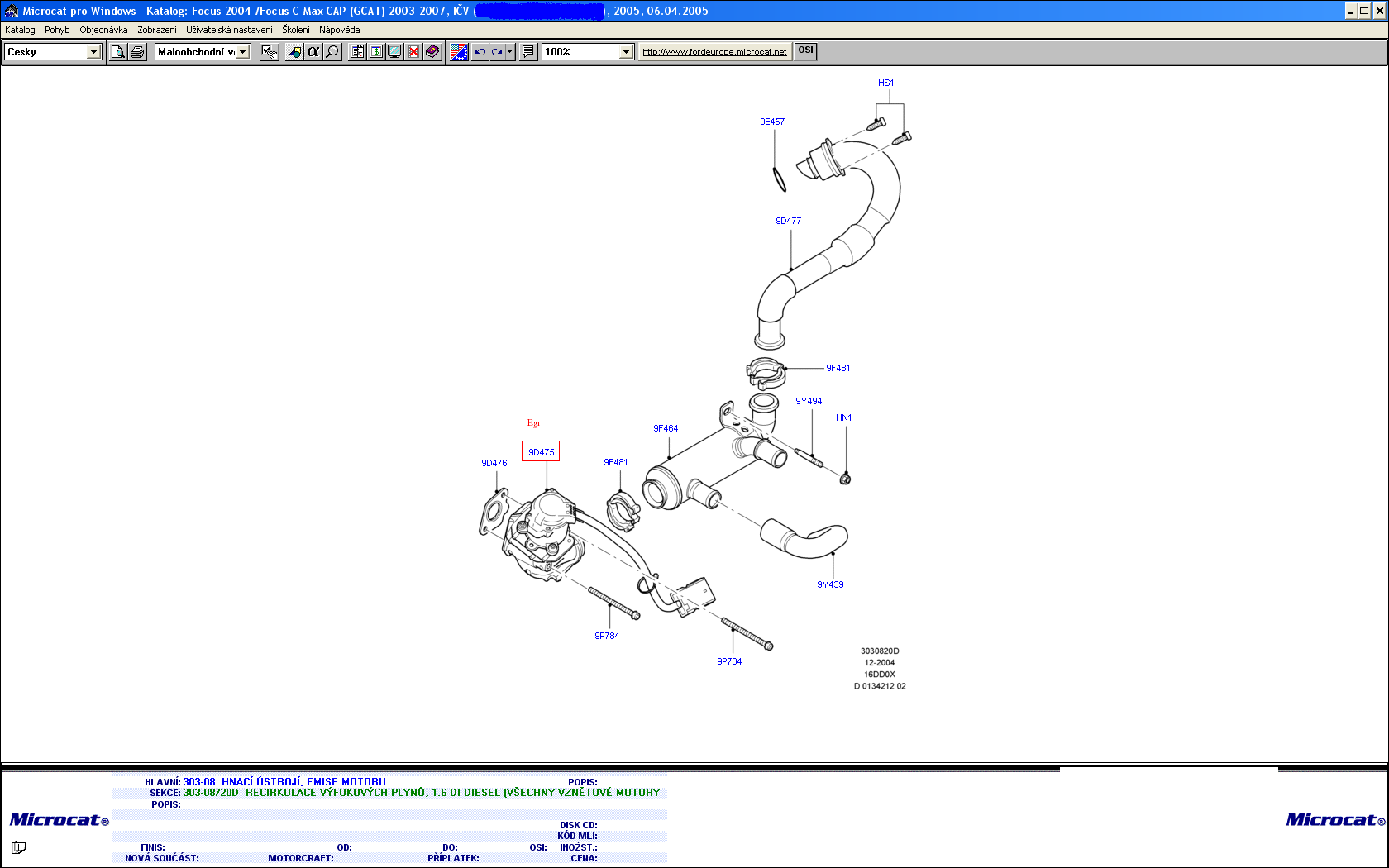Open the Objednávka menu
Image resolution: width=1389 pixels, height=868 pixels.
[x=103, y=30]
